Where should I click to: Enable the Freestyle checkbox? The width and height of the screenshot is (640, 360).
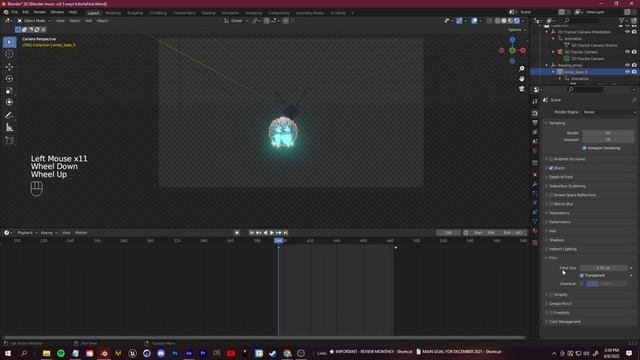coord(551,313)
